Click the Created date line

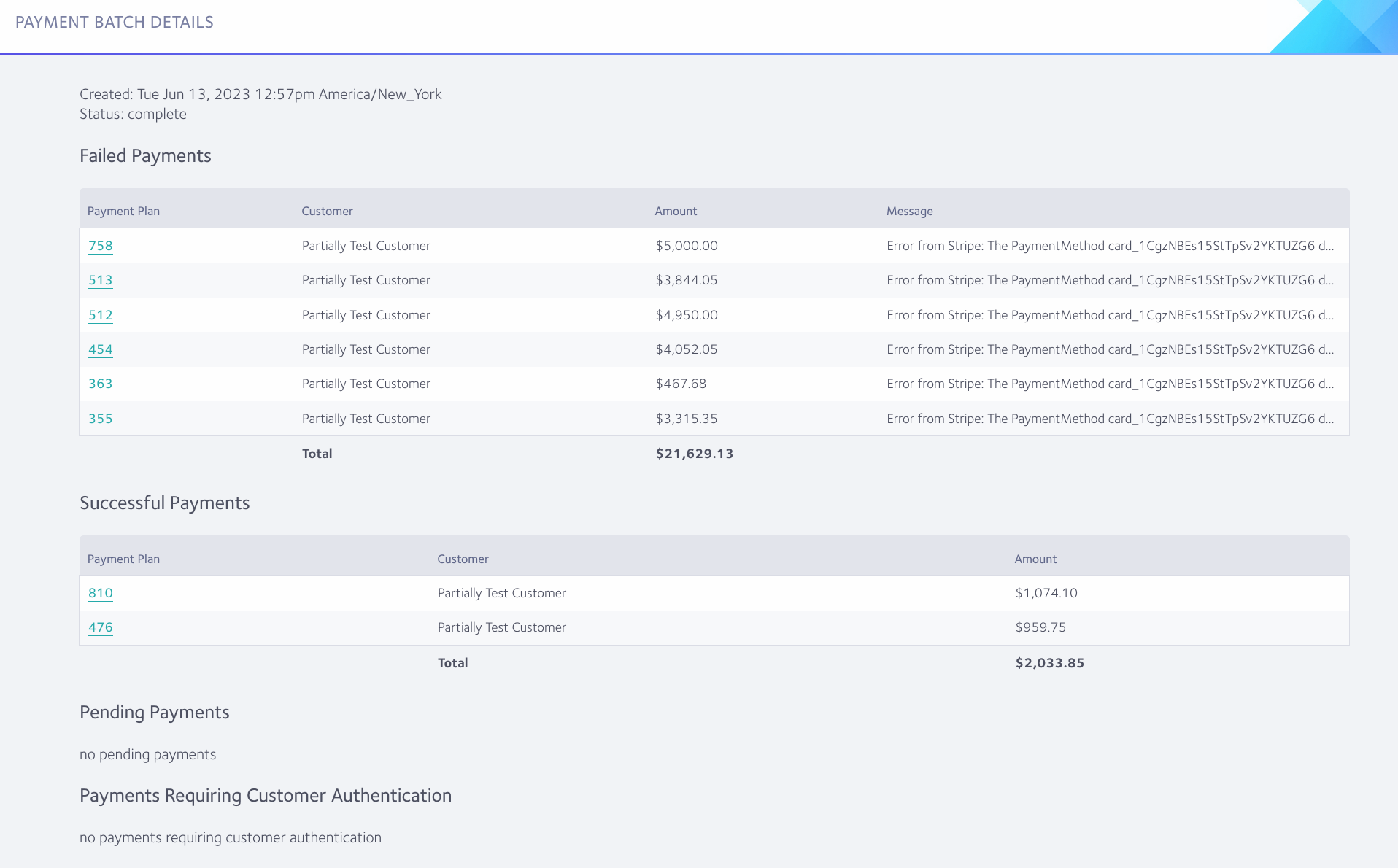click(x=260, y=94)
